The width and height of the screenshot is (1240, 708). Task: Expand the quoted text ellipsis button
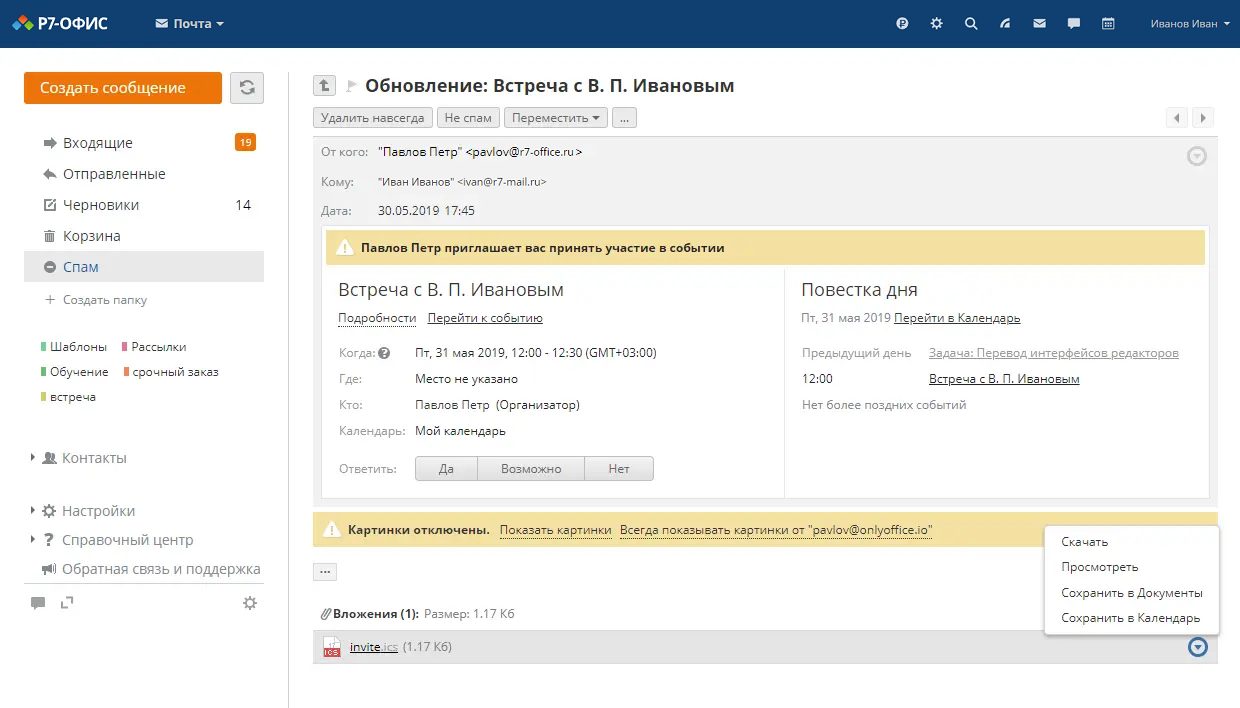pos(325,572)
